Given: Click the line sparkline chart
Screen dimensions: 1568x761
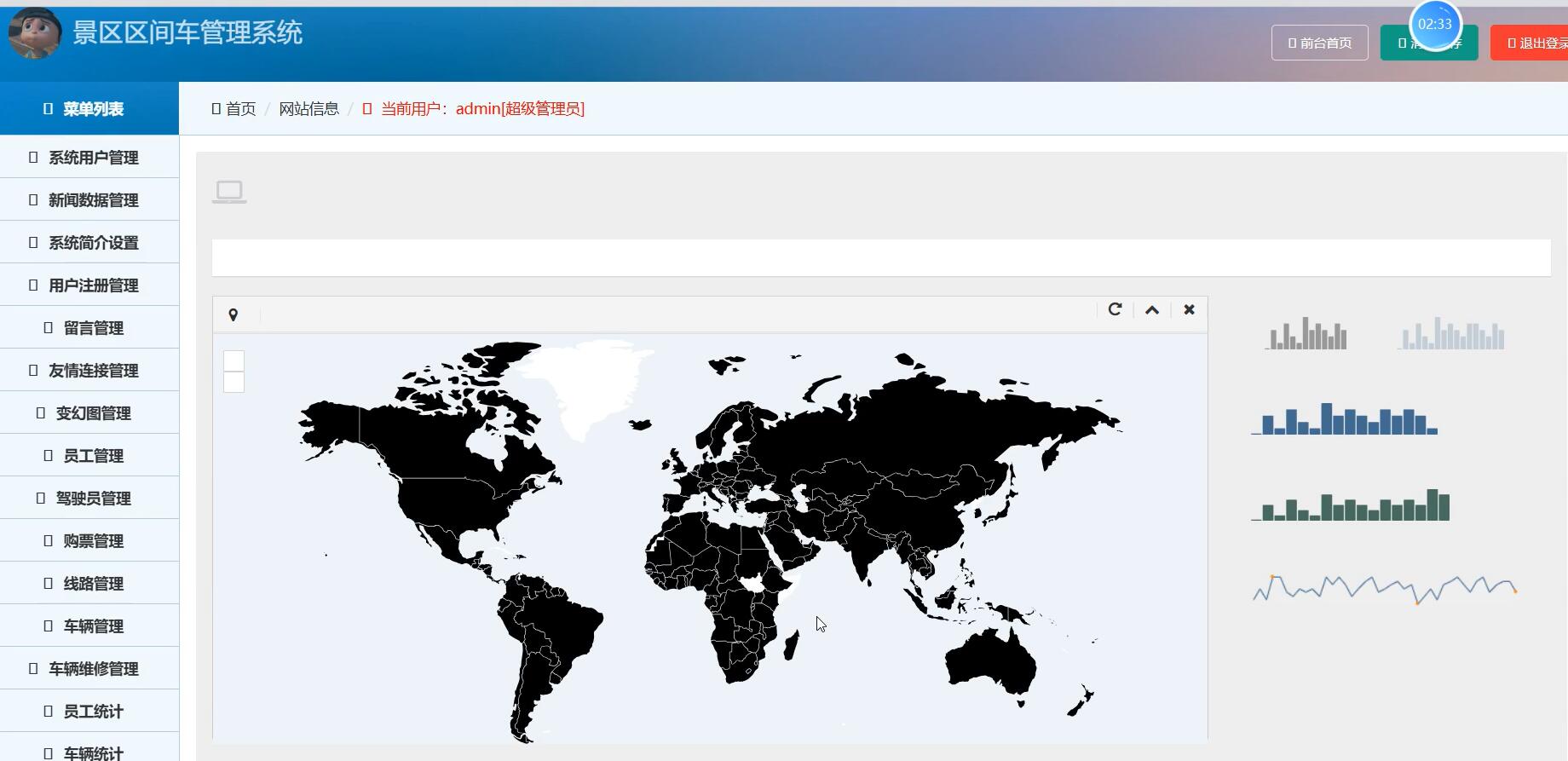Looking at the screenshot, I should pyautogui.click(x=1384, y=589).
